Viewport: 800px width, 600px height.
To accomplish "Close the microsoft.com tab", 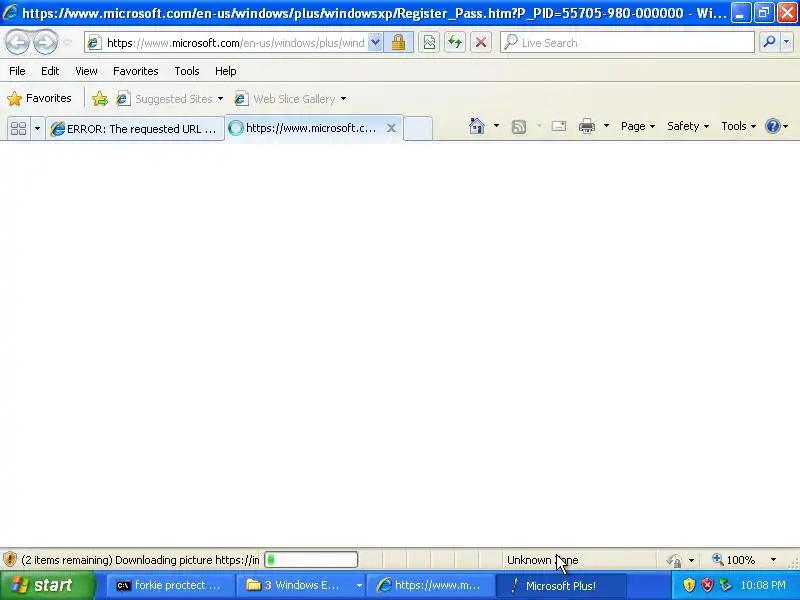I will click(391, 128).
